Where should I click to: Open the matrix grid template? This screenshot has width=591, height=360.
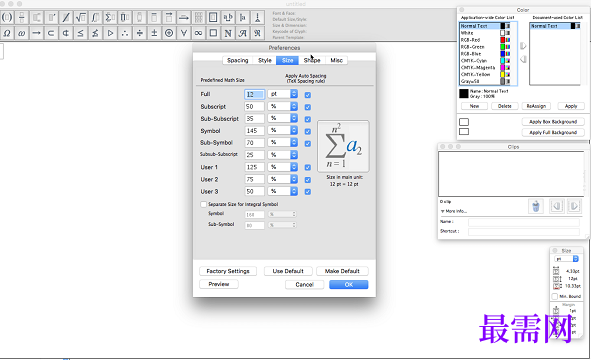[198, 17]
